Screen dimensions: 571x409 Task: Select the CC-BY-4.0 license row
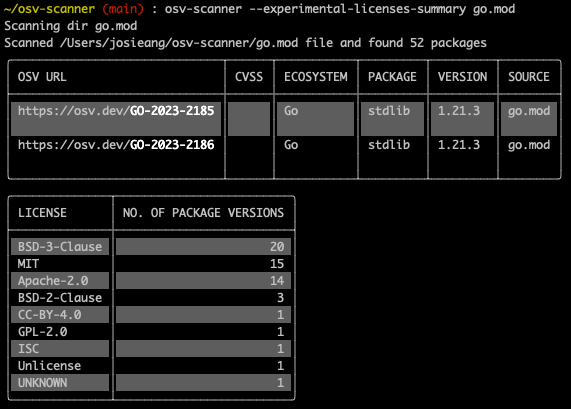[x=151, y=315]
